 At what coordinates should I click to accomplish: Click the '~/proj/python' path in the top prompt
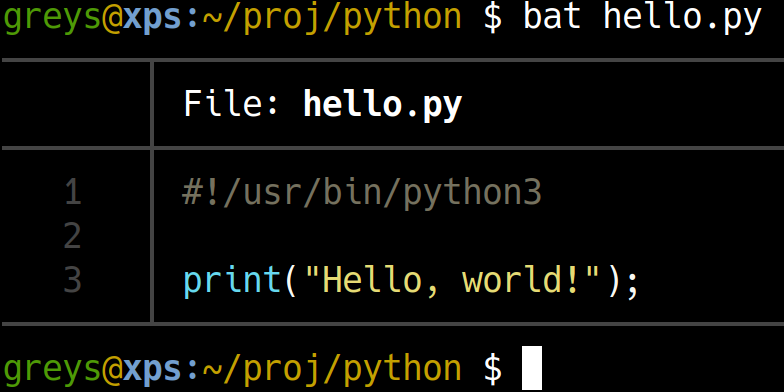pyautogui.click(x=332, y=18)
